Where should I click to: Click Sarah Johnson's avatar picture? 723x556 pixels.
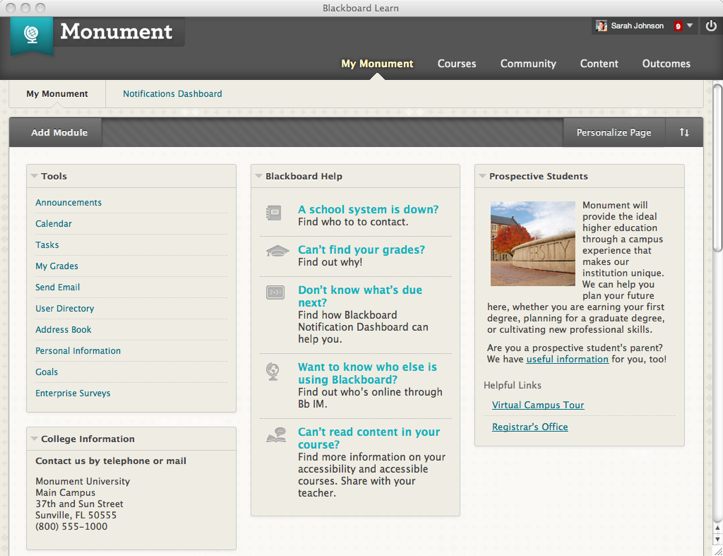pos(601,26)
